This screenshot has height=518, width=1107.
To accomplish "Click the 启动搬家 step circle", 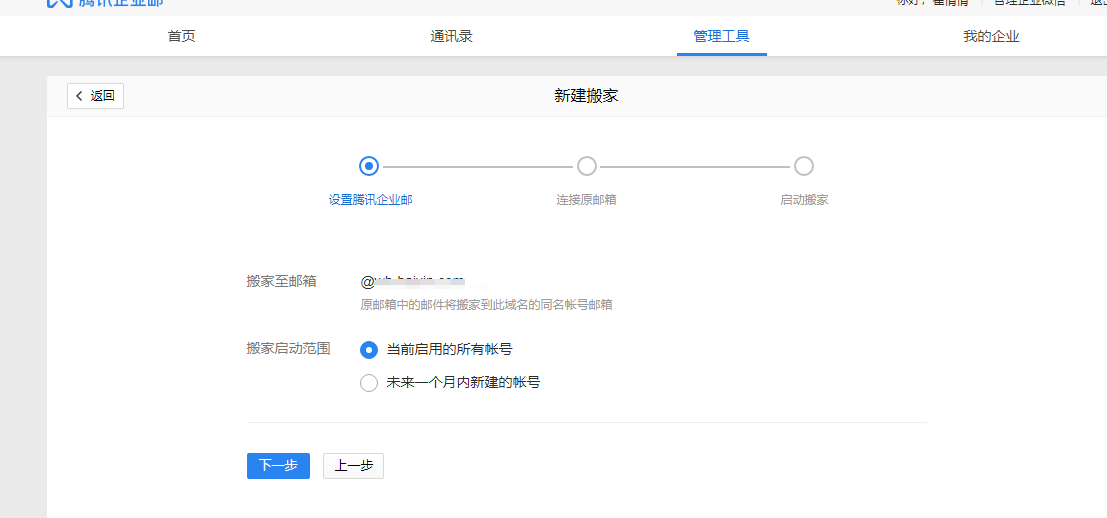I will click(x=804, y=166).
